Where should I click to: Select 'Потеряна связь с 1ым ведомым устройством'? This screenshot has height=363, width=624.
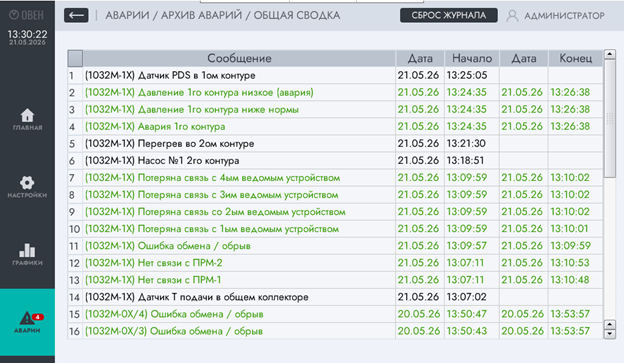335,229
